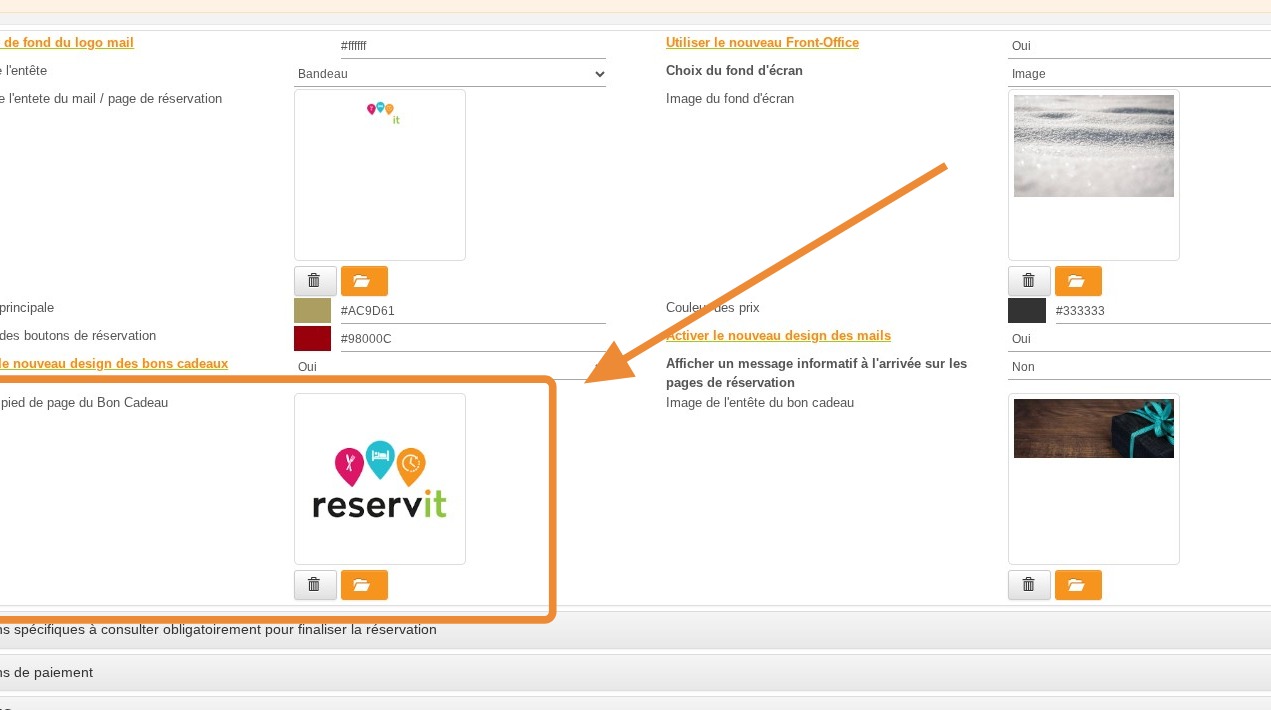Change new gift voucher design Oui value

click(451, 367)
